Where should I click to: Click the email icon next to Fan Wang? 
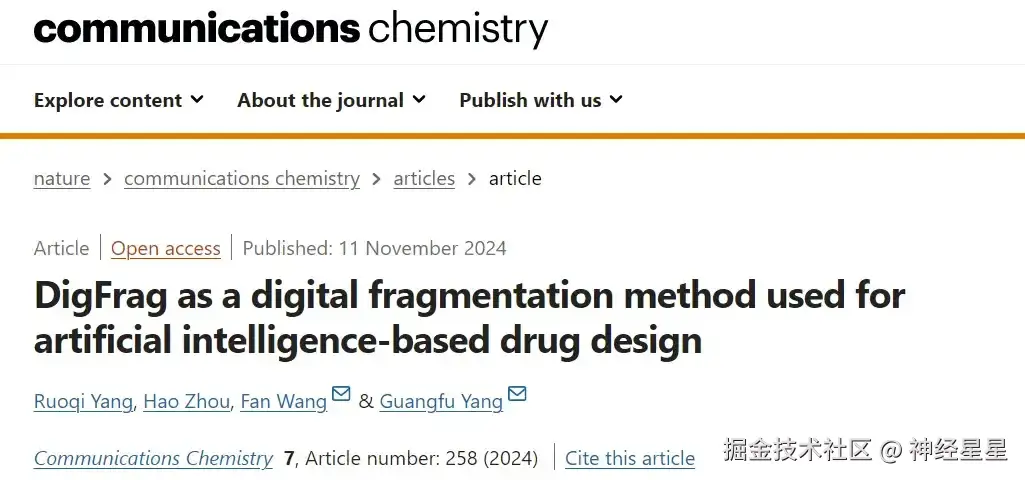tap(341, 395)
